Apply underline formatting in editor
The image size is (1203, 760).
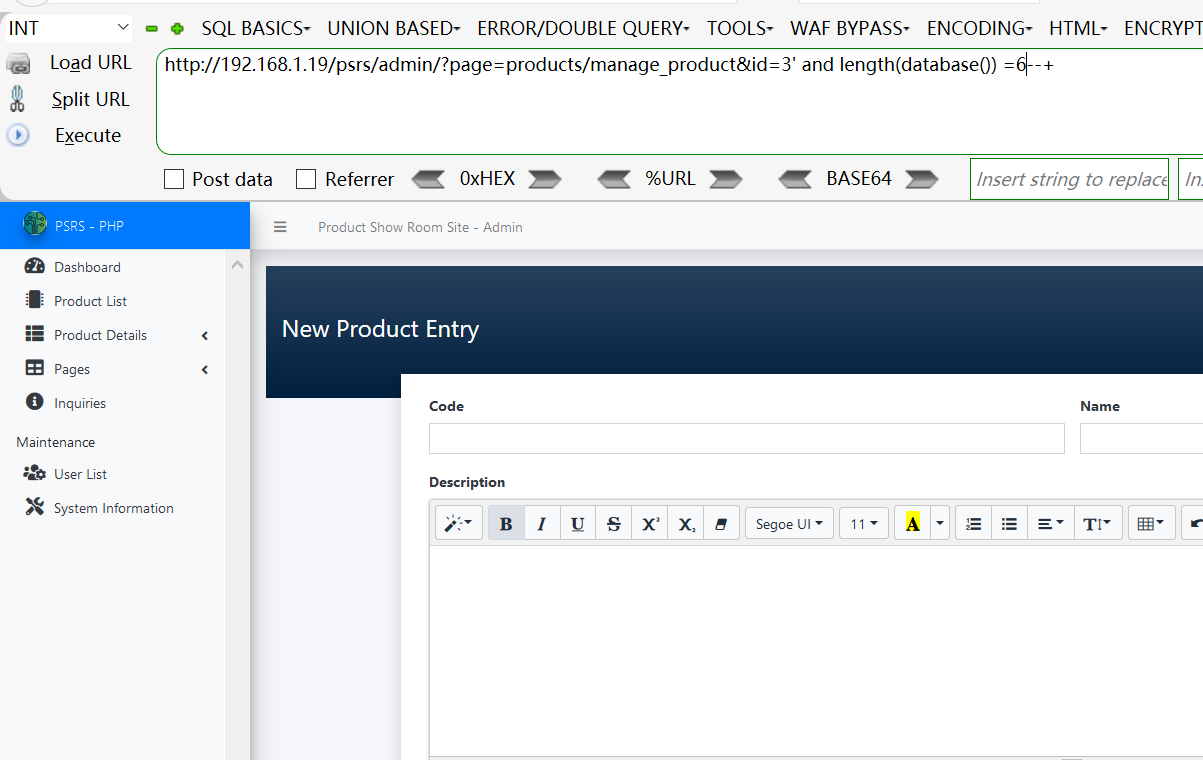[578, 523]
